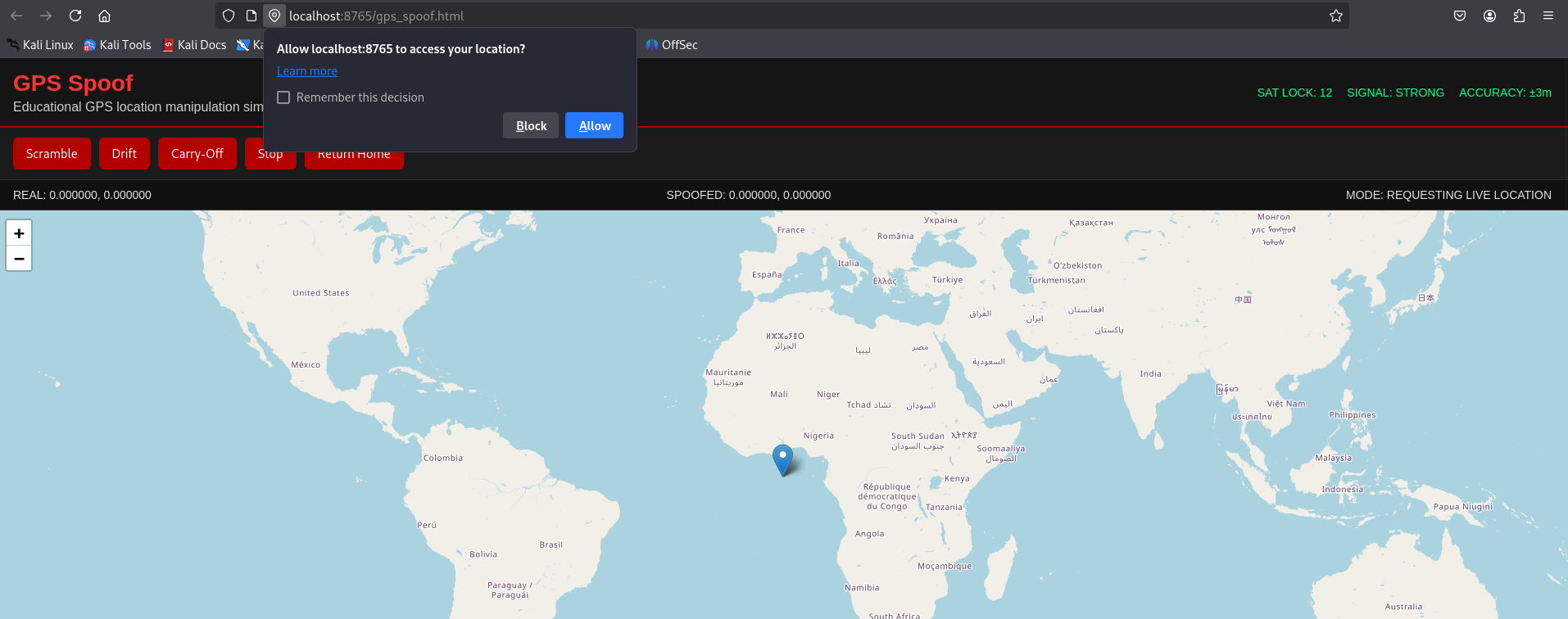Reload the current page
1568x619 pixels.
point(75,16)
